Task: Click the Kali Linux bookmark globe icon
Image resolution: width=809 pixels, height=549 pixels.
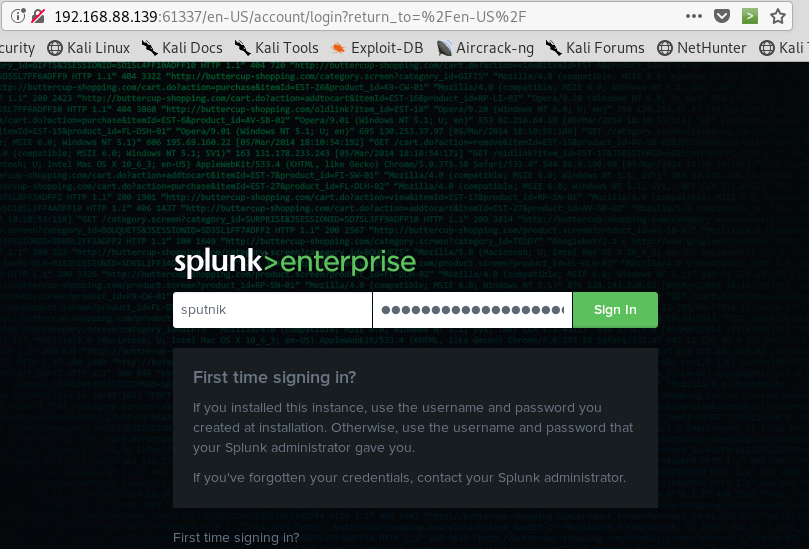Action: pos(55,48)
